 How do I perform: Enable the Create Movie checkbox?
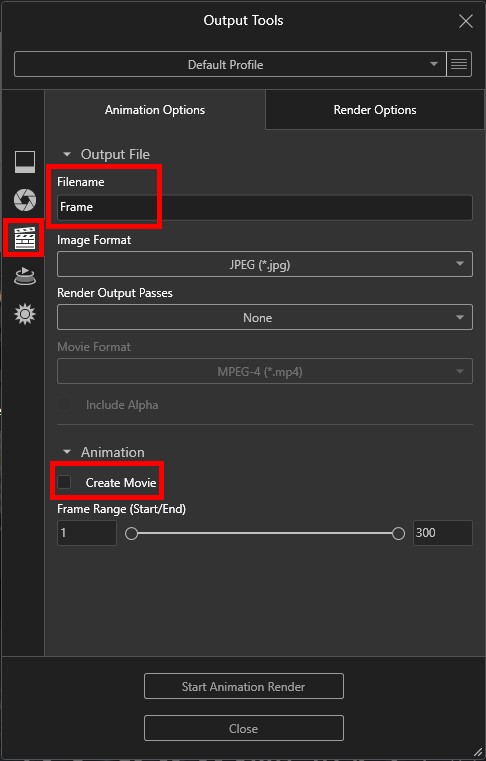(64, 482)
